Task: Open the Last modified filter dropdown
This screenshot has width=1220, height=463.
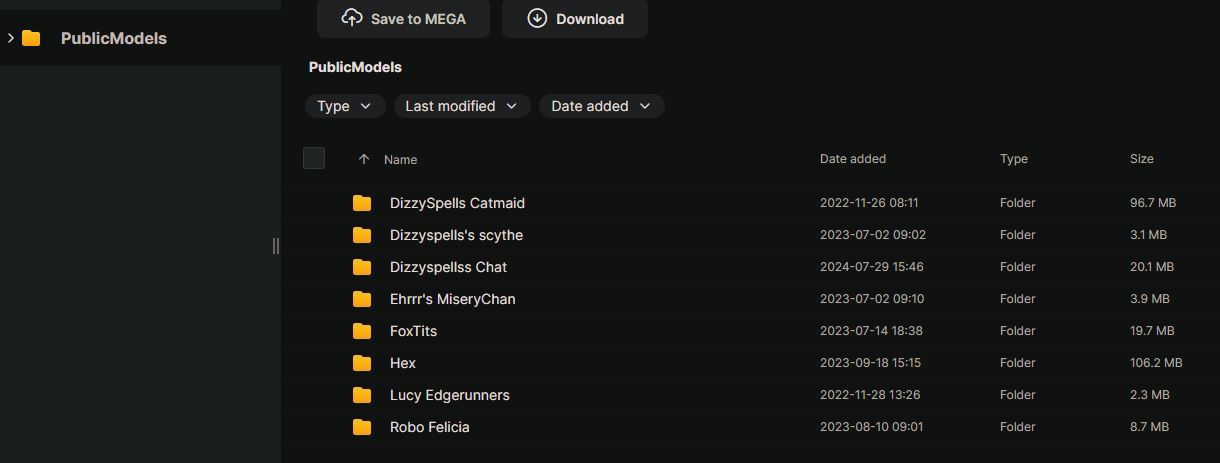Action: [462, 106]
